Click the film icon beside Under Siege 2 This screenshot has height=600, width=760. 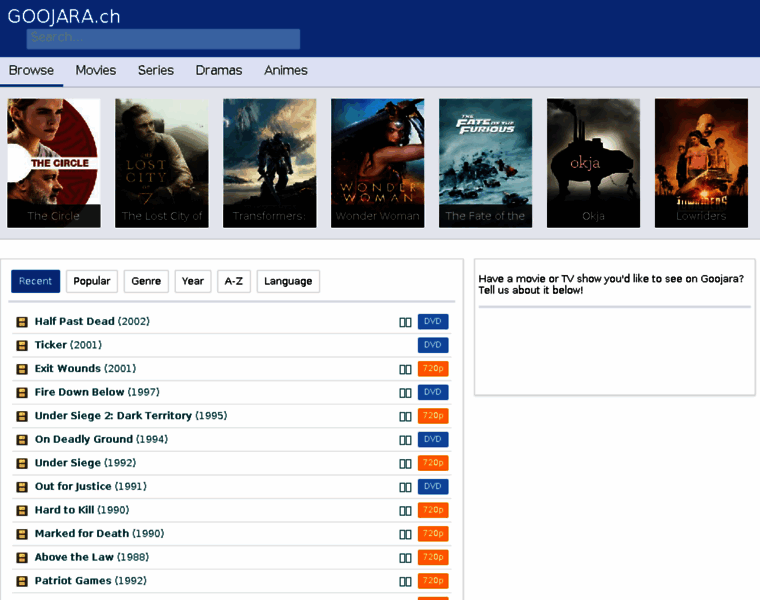[x=22, y=416]
